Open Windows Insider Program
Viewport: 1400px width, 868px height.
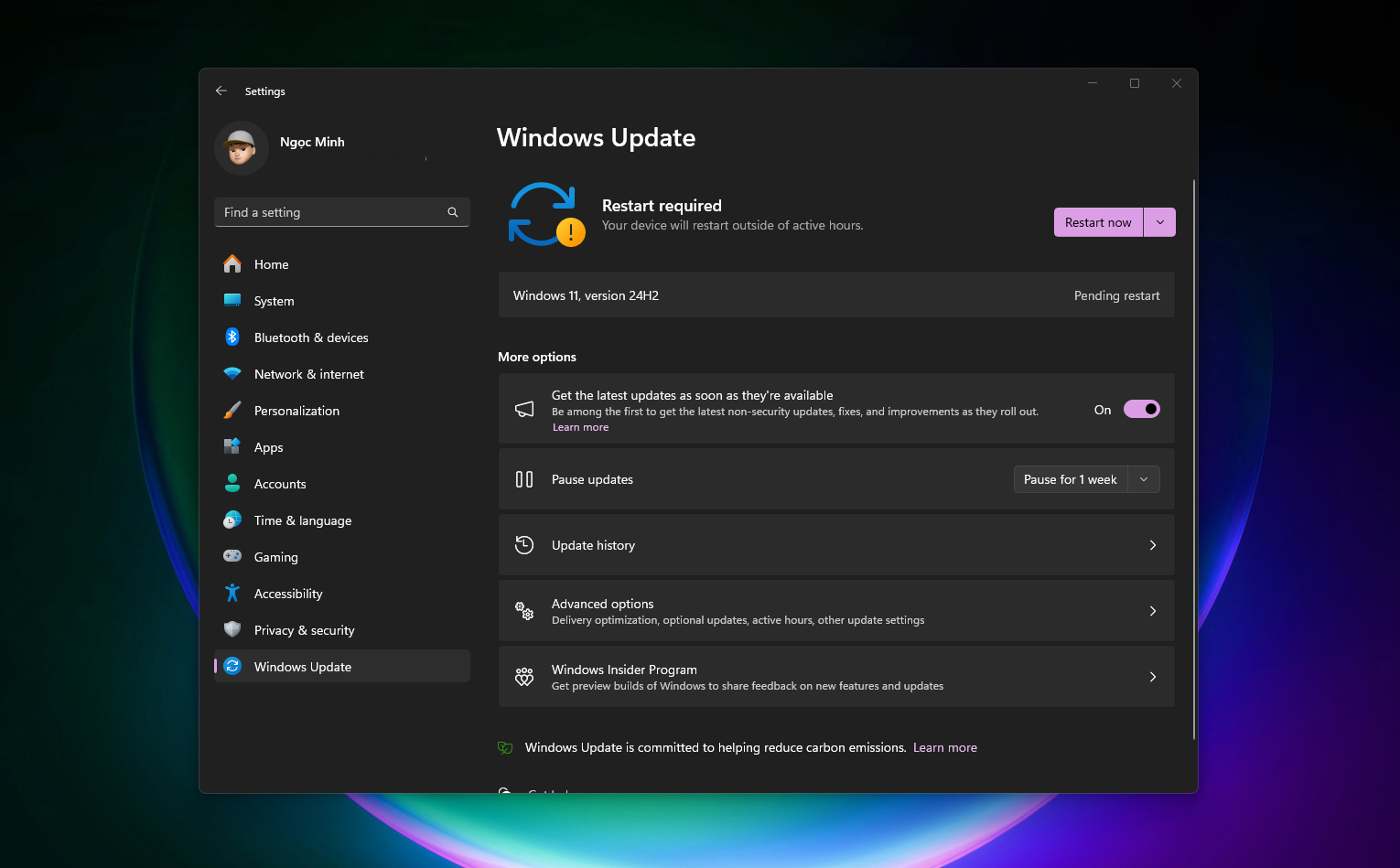coord(836,677)
